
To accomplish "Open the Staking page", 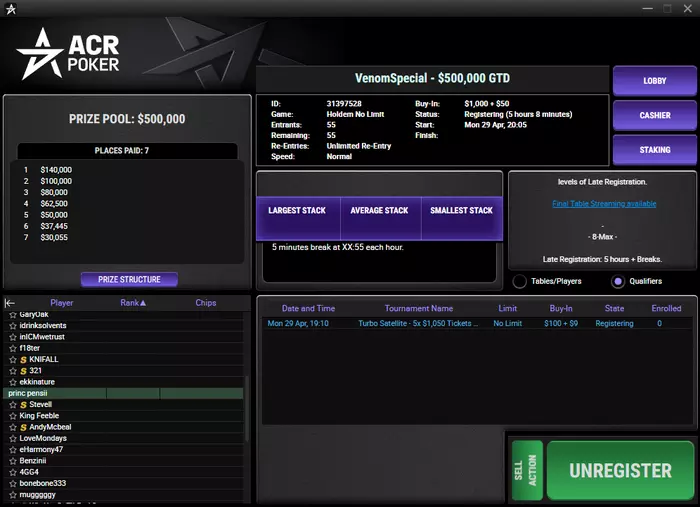I will pos(654,150).
